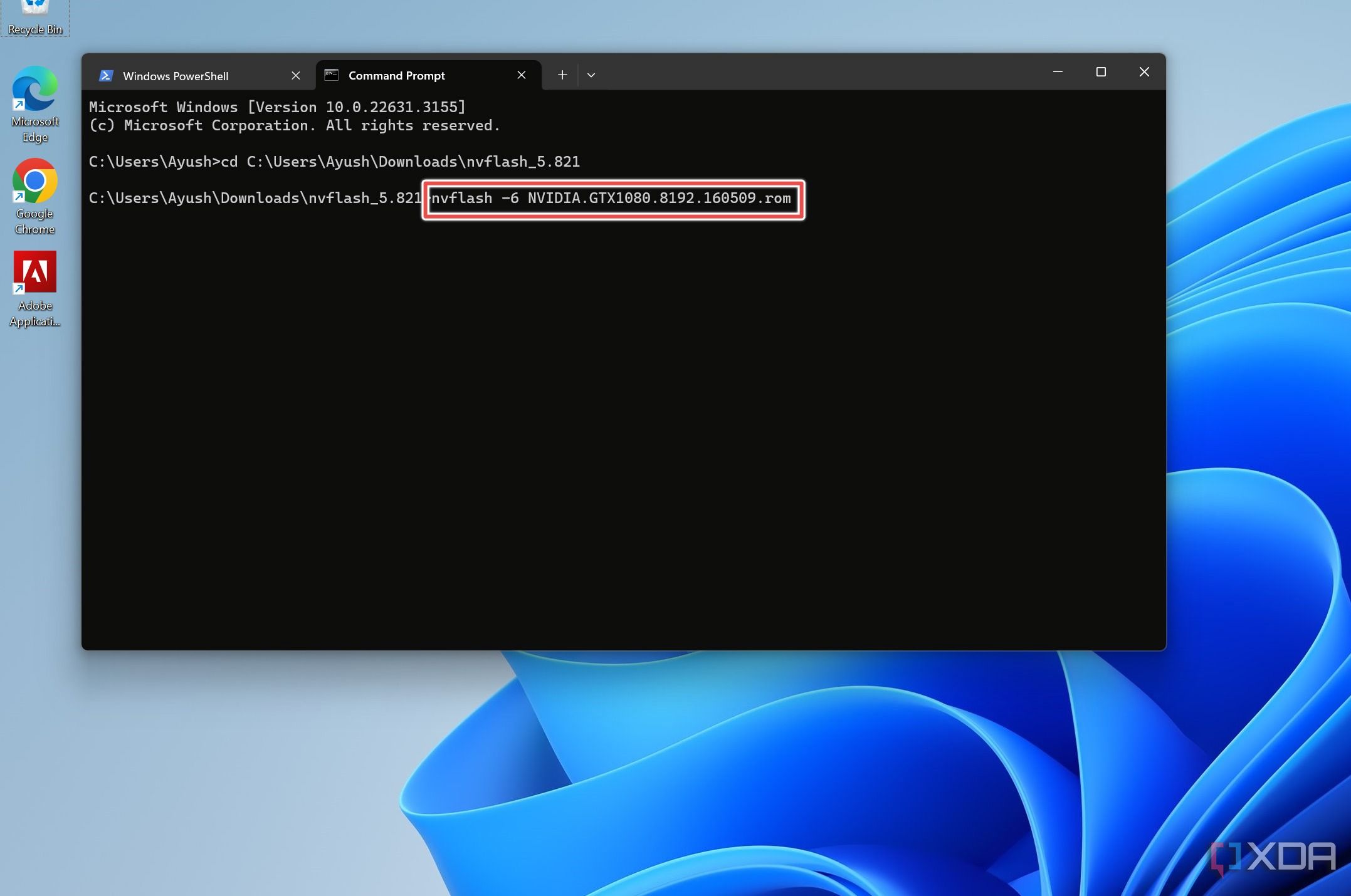Click the PowerShell tab icon

[106, 76]
